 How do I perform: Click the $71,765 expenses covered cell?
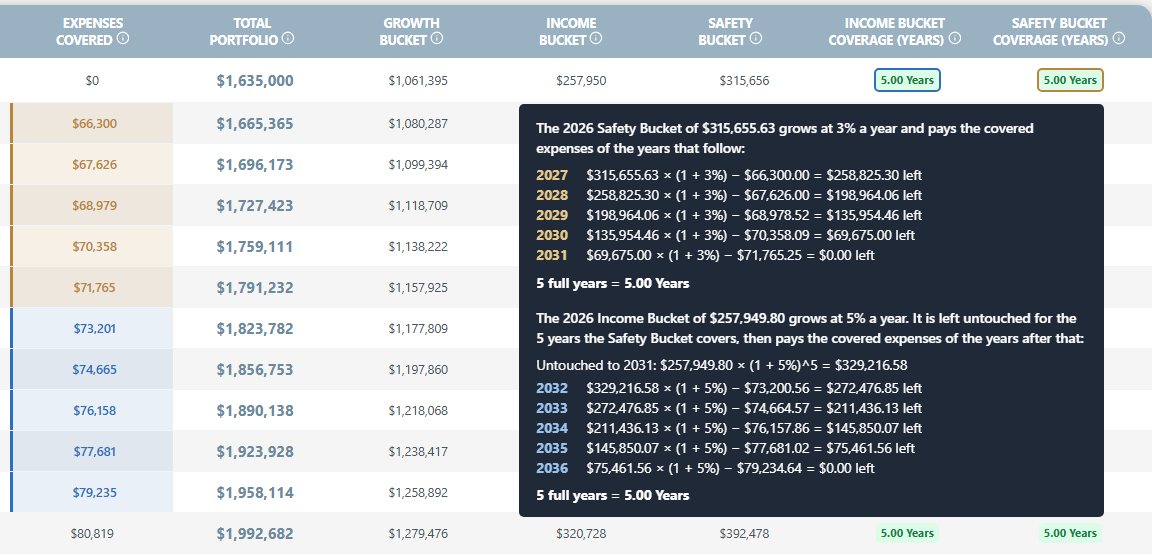coord(94,288)
